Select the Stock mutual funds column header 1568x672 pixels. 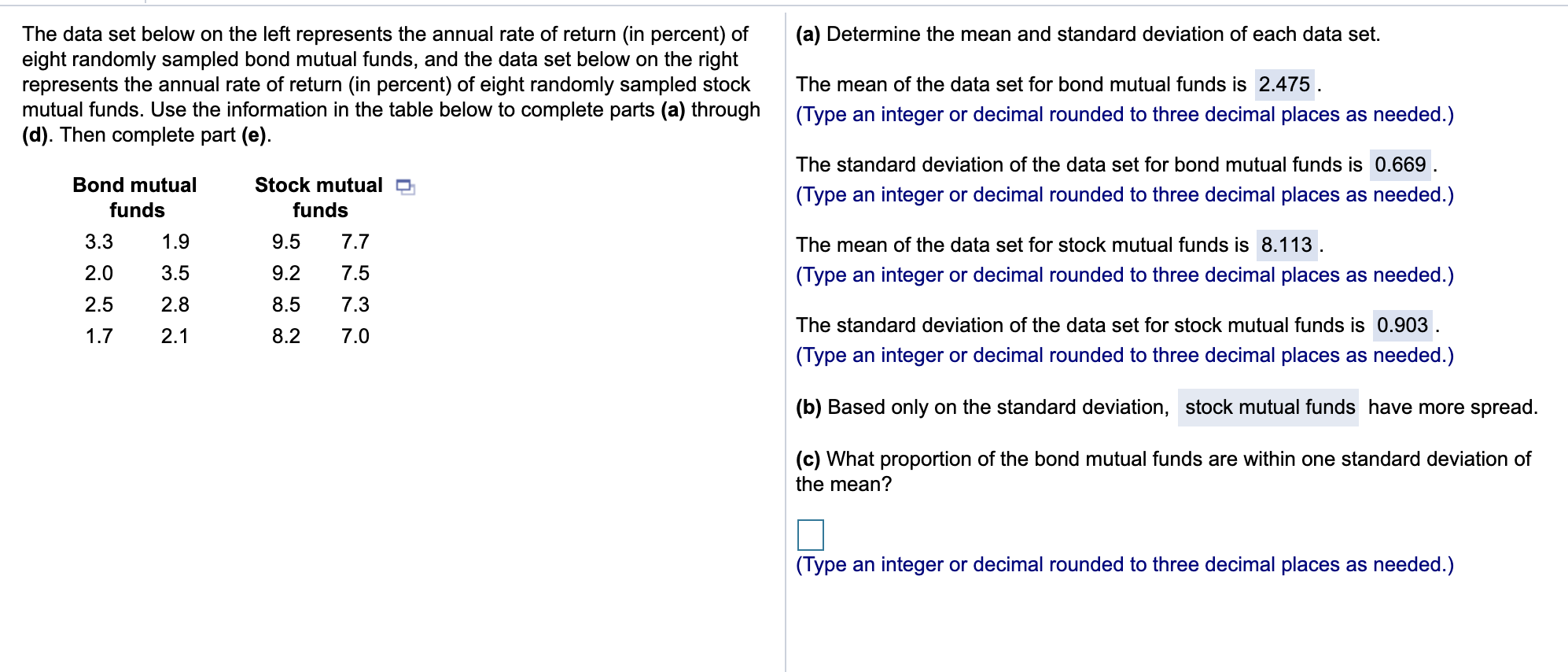(318, 197)
